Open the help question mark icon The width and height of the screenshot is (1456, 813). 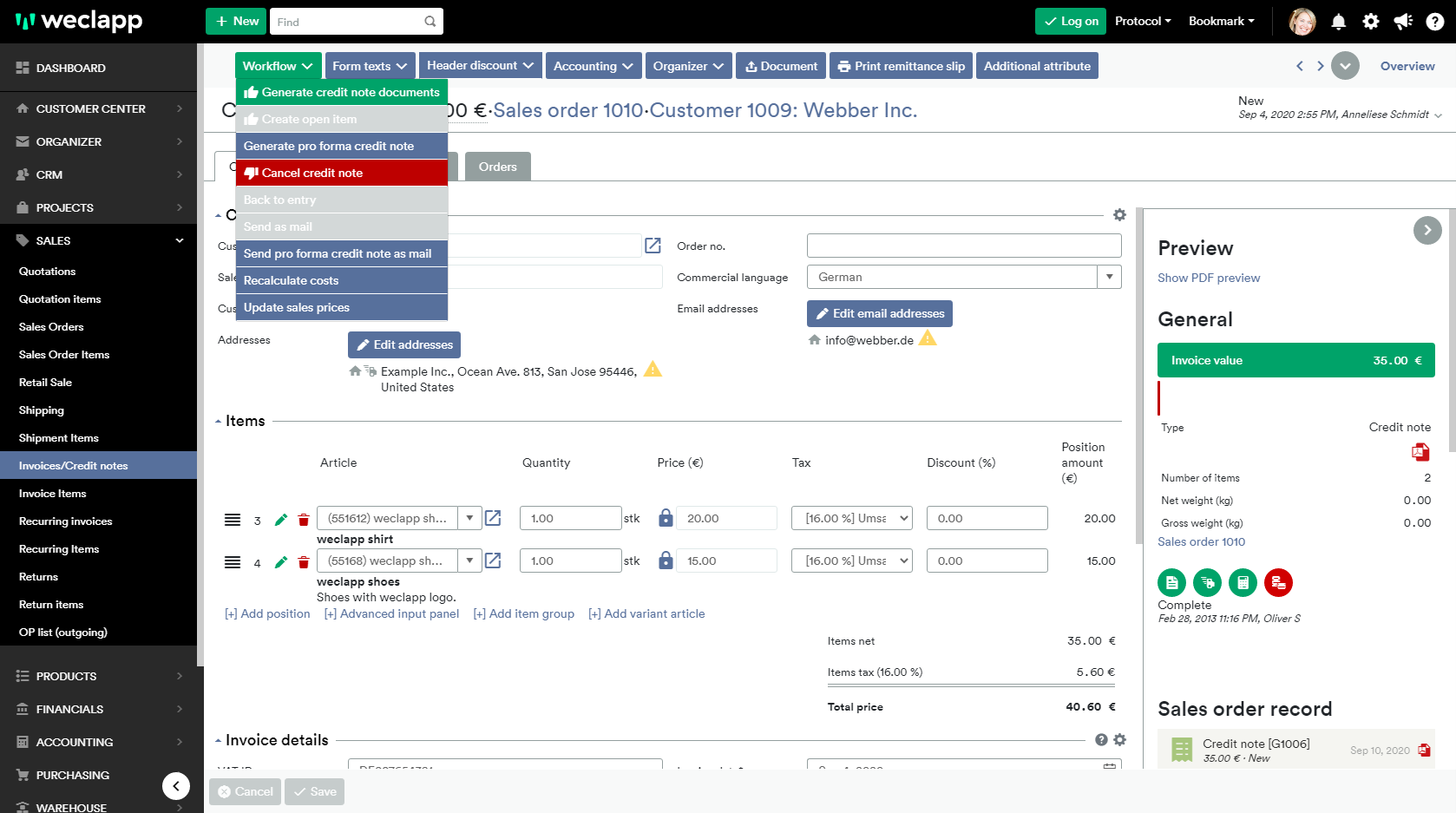[1435, 22]
